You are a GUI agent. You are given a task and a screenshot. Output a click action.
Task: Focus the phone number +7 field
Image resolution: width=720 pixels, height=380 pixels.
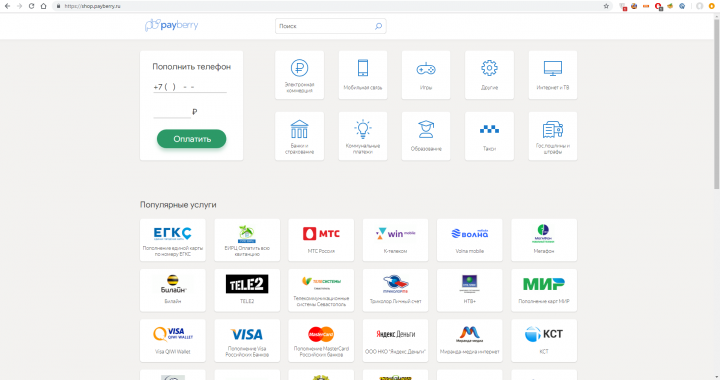point(190,87)
